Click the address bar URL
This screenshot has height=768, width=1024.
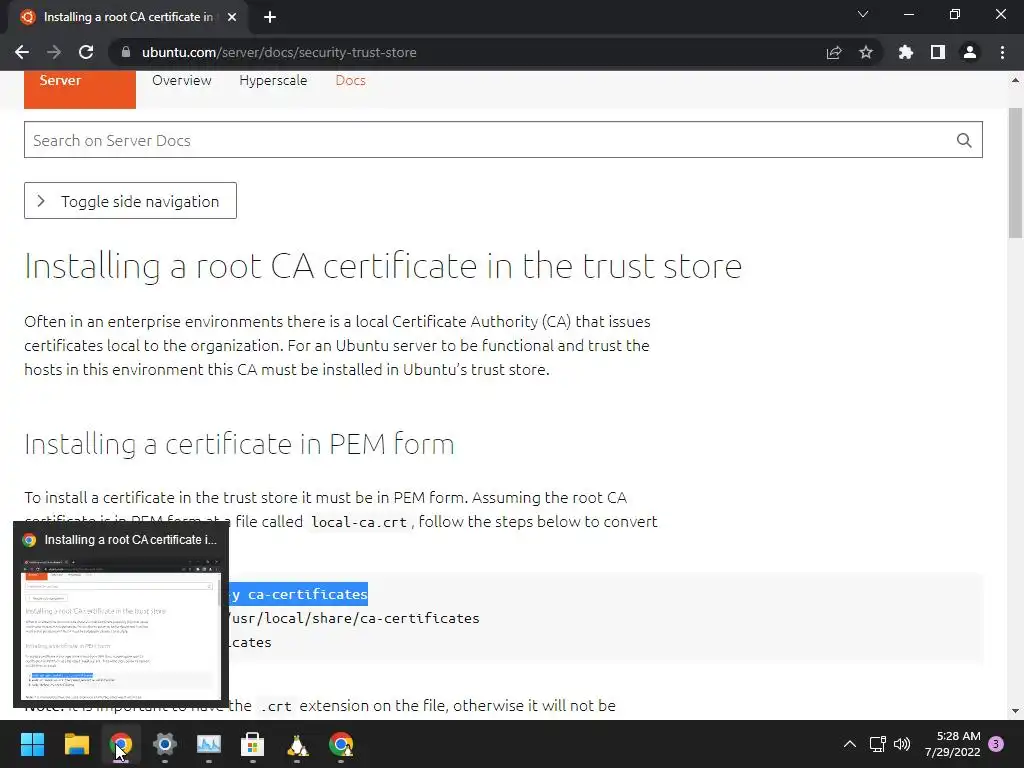(279, 52)
